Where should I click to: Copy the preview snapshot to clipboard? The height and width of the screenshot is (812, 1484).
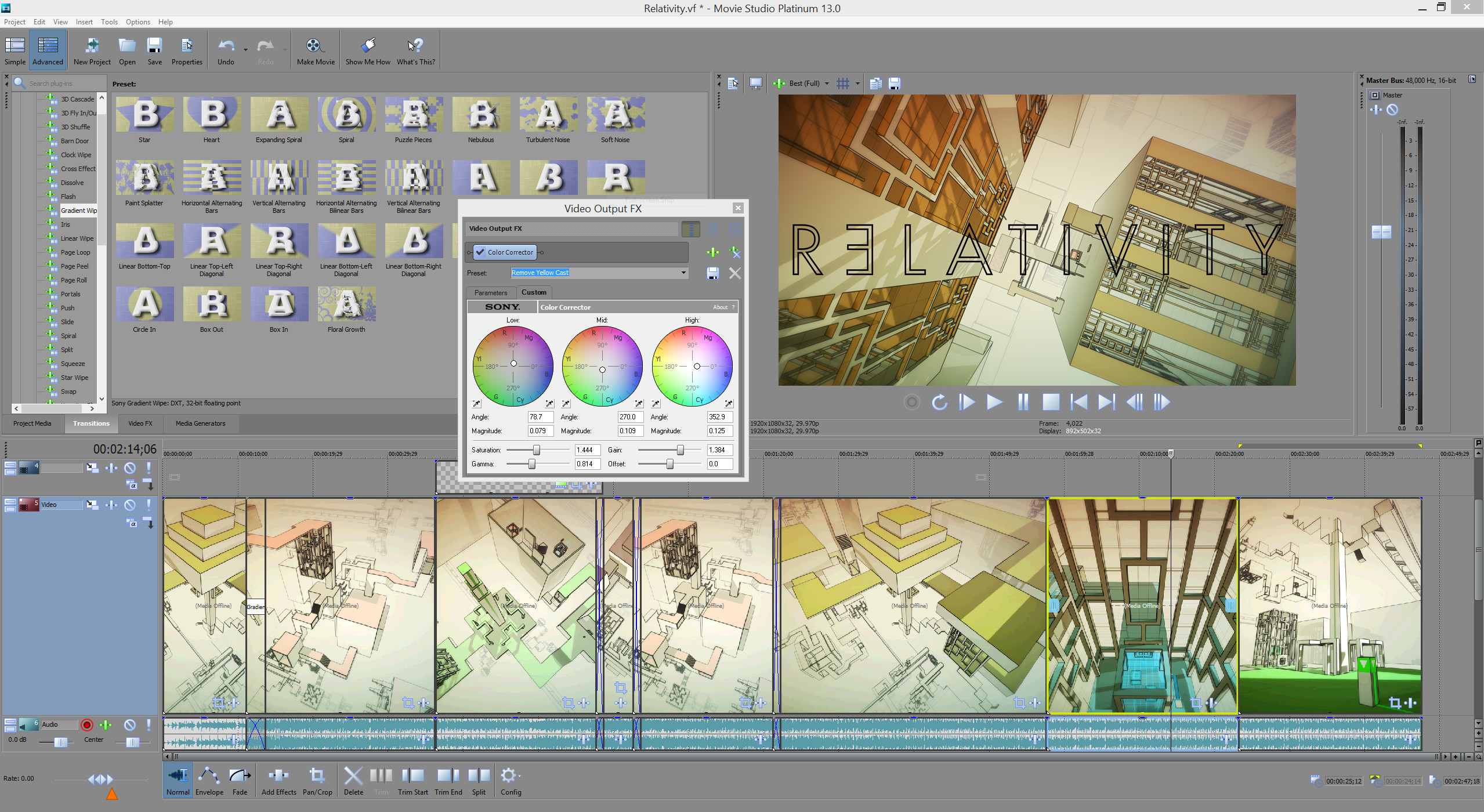(x=875, y=83)
